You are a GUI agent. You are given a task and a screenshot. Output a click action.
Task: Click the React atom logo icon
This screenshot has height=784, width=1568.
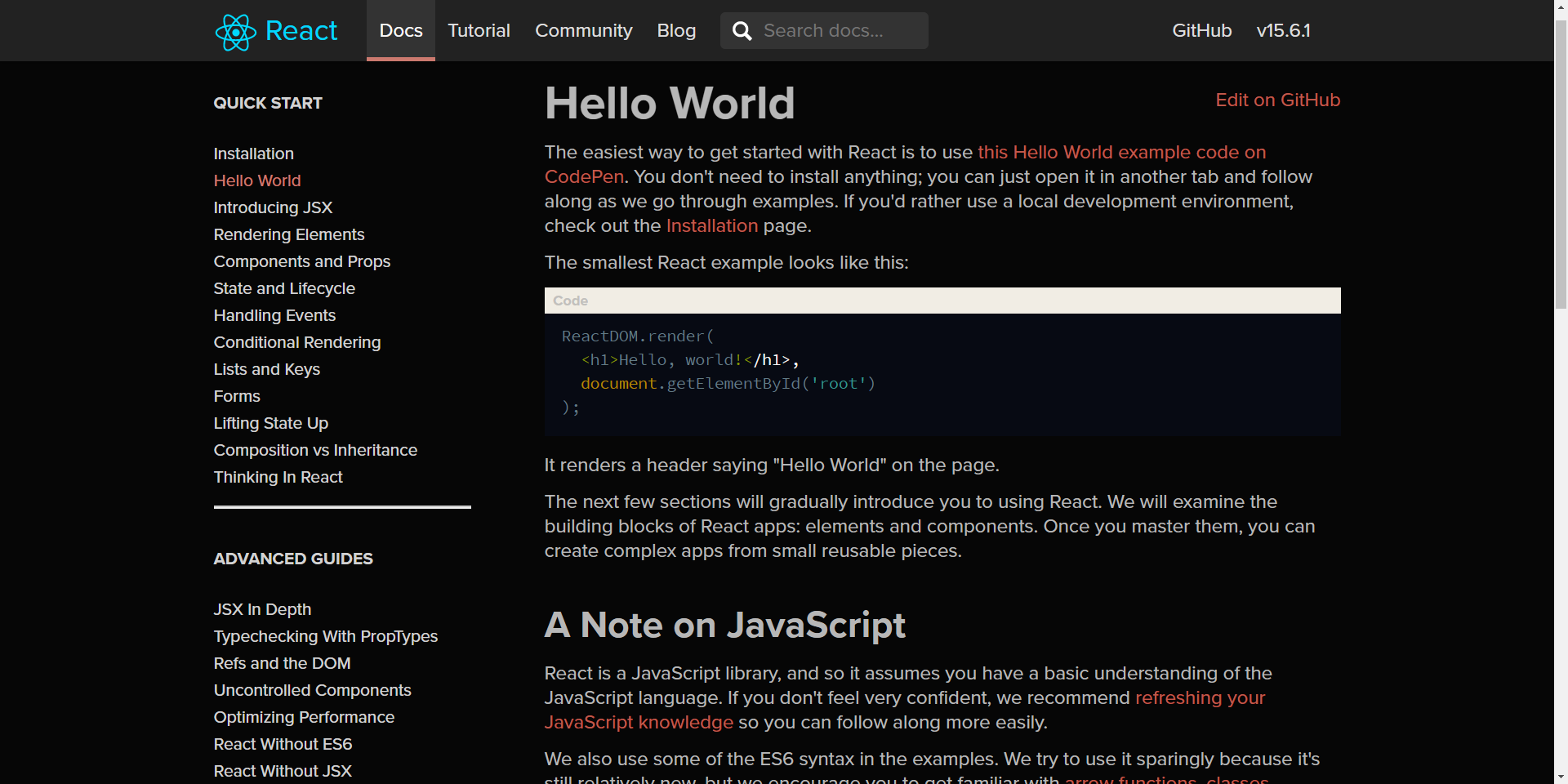pyautogui.click(x=236, y=32)
